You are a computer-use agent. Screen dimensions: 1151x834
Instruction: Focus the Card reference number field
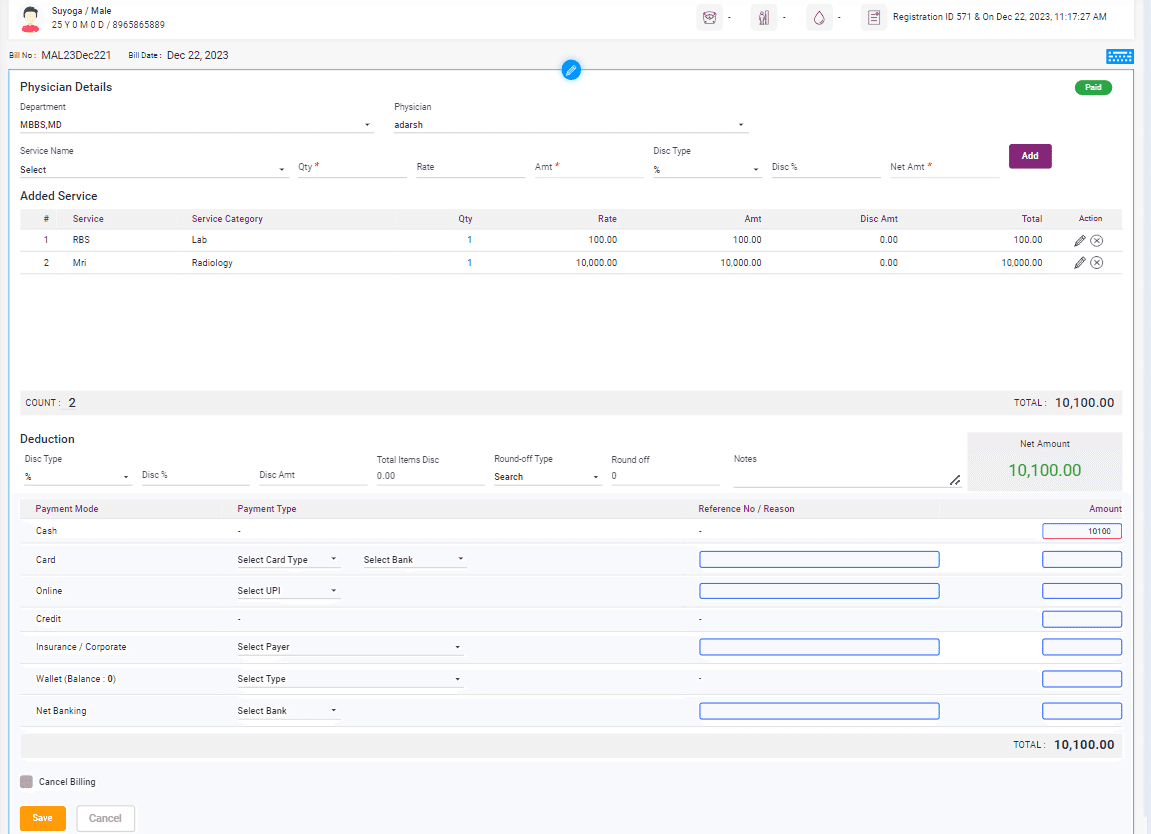(819, 560)
